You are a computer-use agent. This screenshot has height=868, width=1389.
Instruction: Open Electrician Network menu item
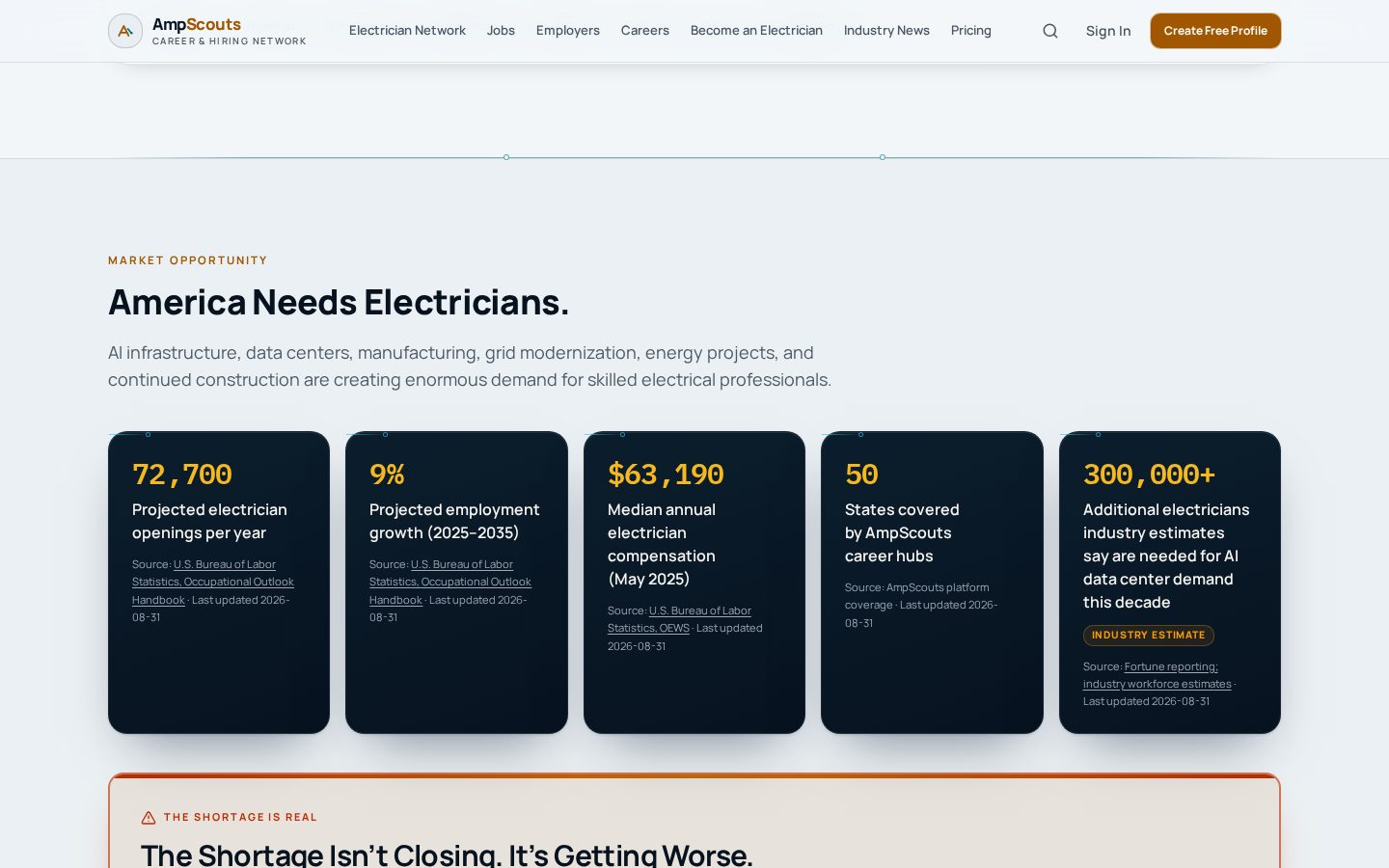(x=407, y=31)
